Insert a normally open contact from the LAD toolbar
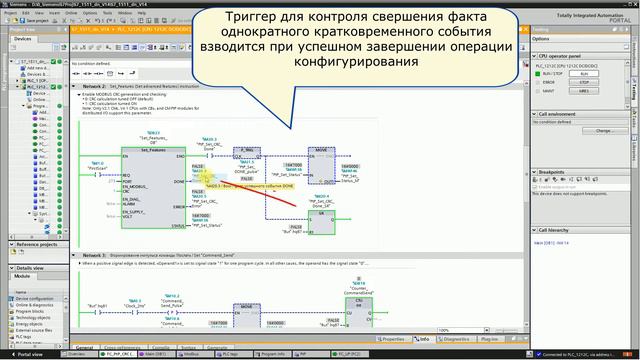This screenshot has width=640, height=360. (x=76, y=73)
